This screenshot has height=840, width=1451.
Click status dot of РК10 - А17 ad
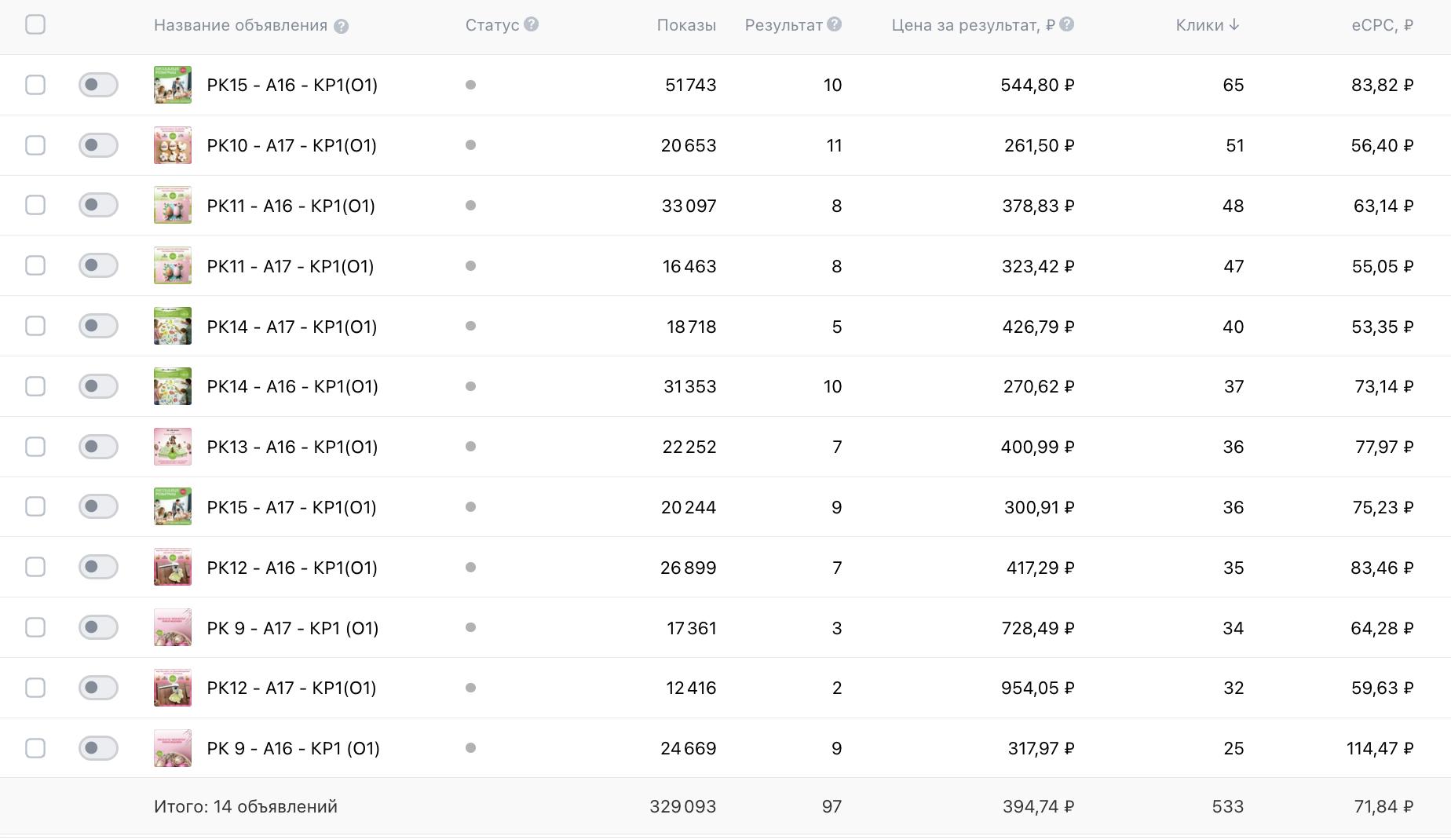470,145
